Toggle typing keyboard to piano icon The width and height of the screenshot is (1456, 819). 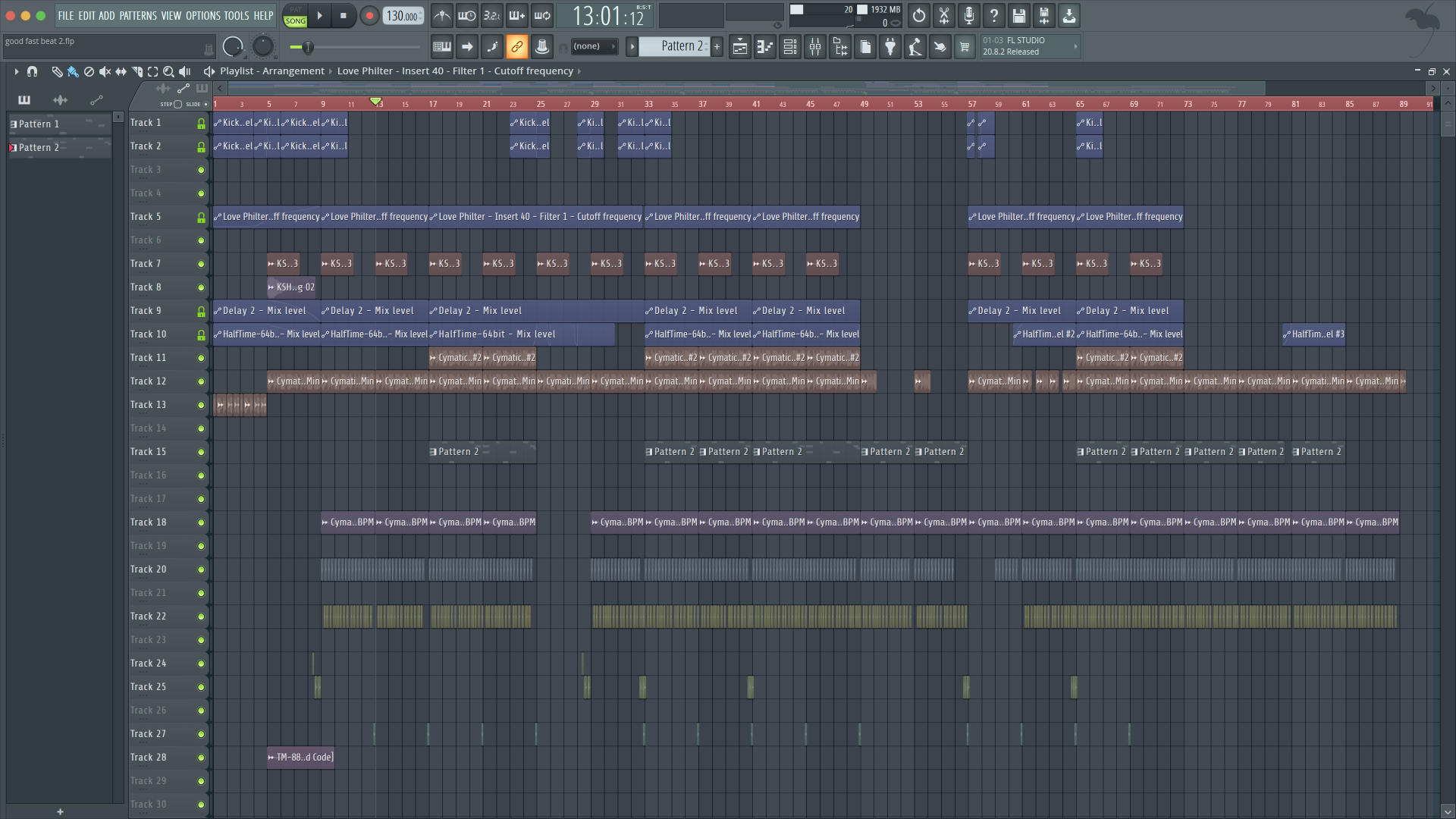[442, 47]
